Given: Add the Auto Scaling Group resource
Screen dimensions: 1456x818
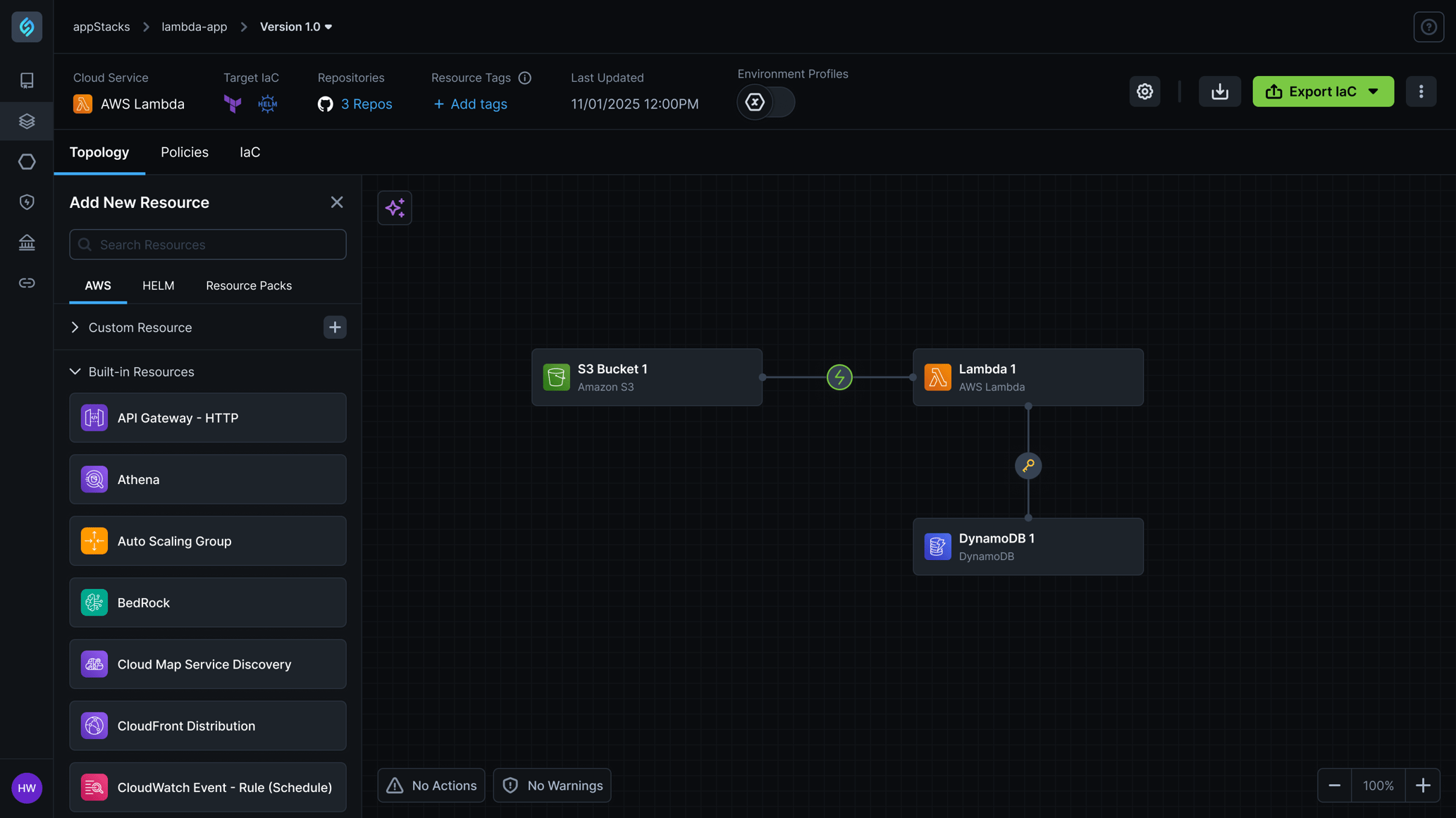Looking at the screenshot, I should (208, 541).
